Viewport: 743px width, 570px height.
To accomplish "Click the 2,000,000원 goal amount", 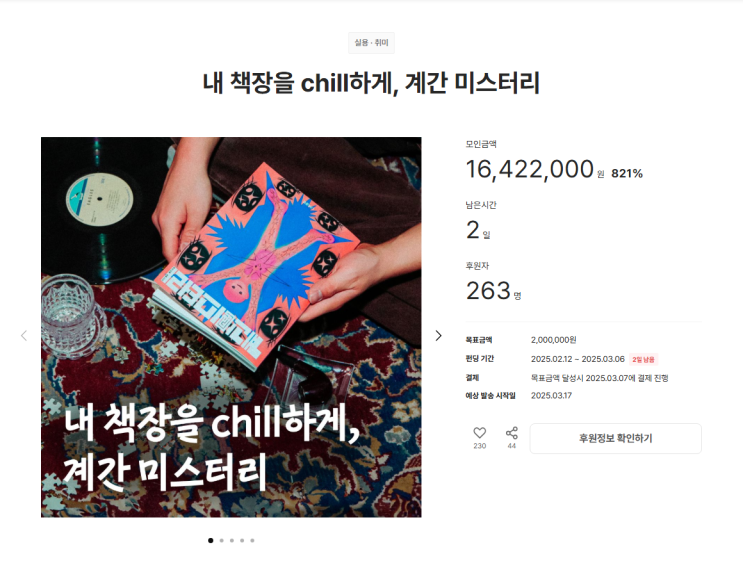I will [x=553, y=340].
